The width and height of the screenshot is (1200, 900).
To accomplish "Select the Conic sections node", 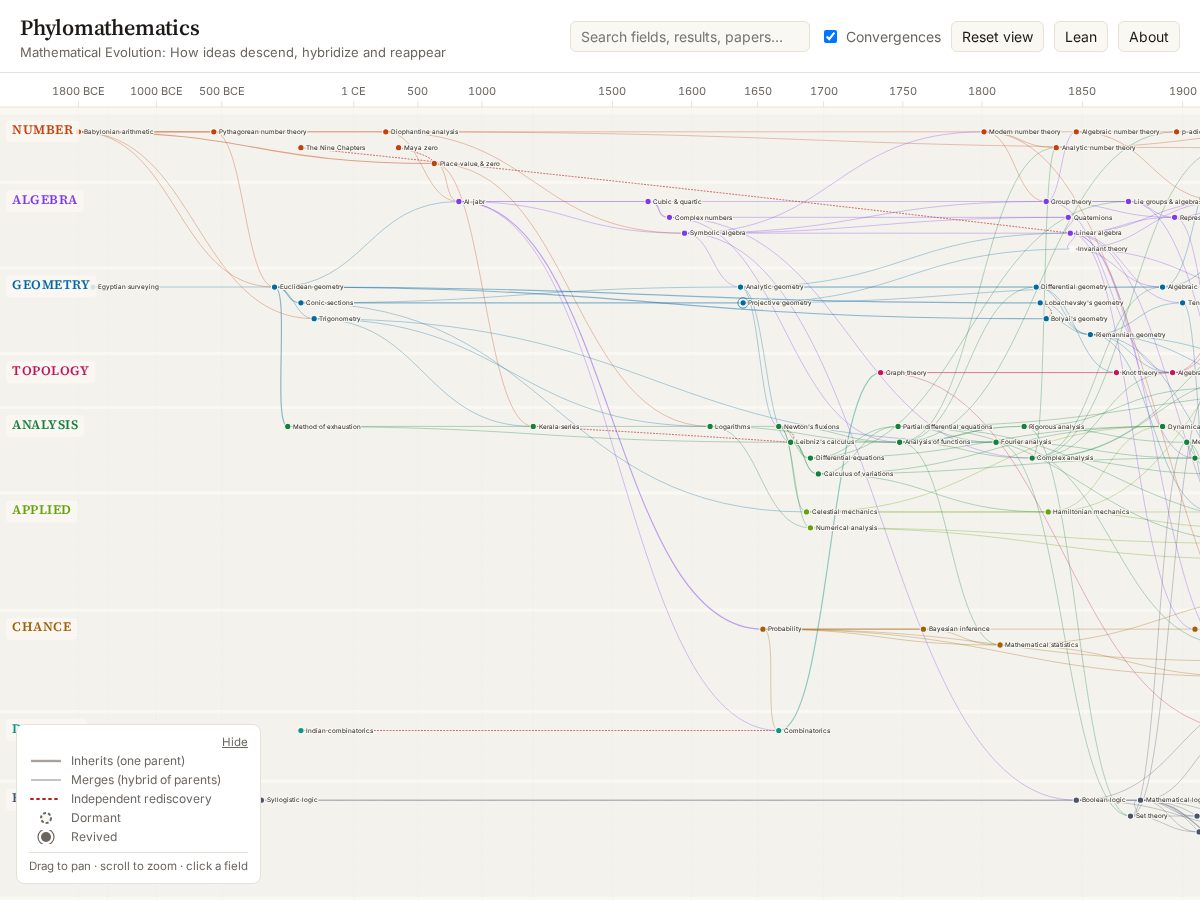I will (301, 303).
